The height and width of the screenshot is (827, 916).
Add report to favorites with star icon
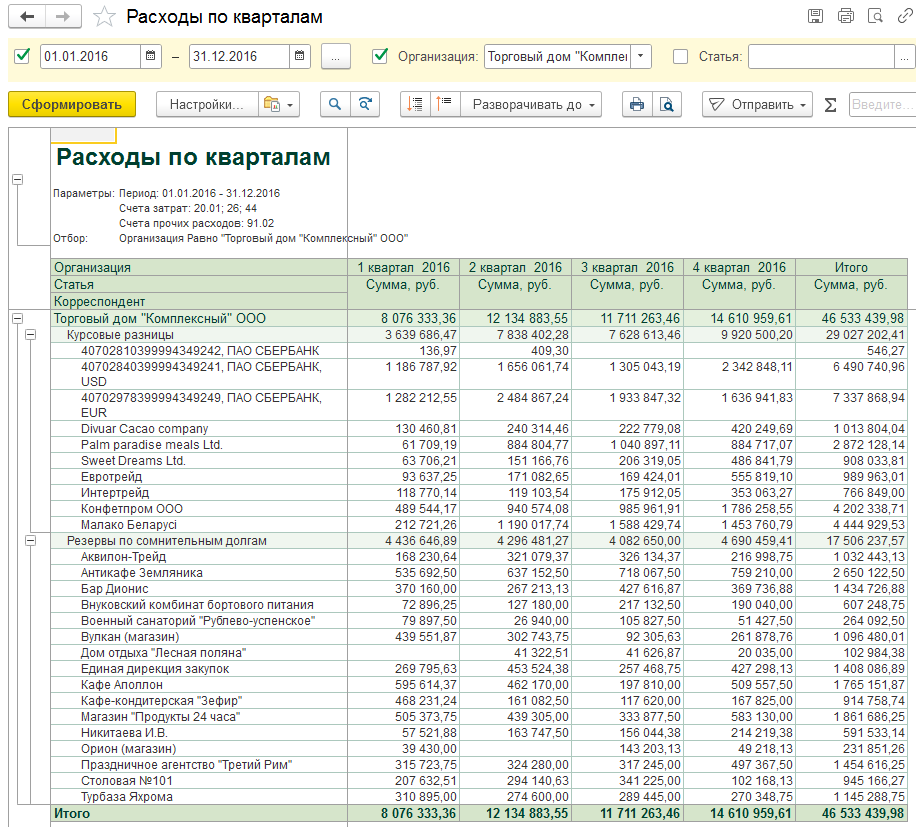(102, 17)
